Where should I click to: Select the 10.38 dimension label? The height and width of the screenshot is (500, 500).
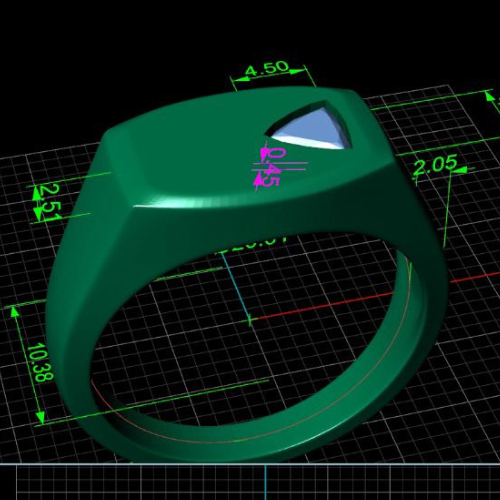(40, 362)
